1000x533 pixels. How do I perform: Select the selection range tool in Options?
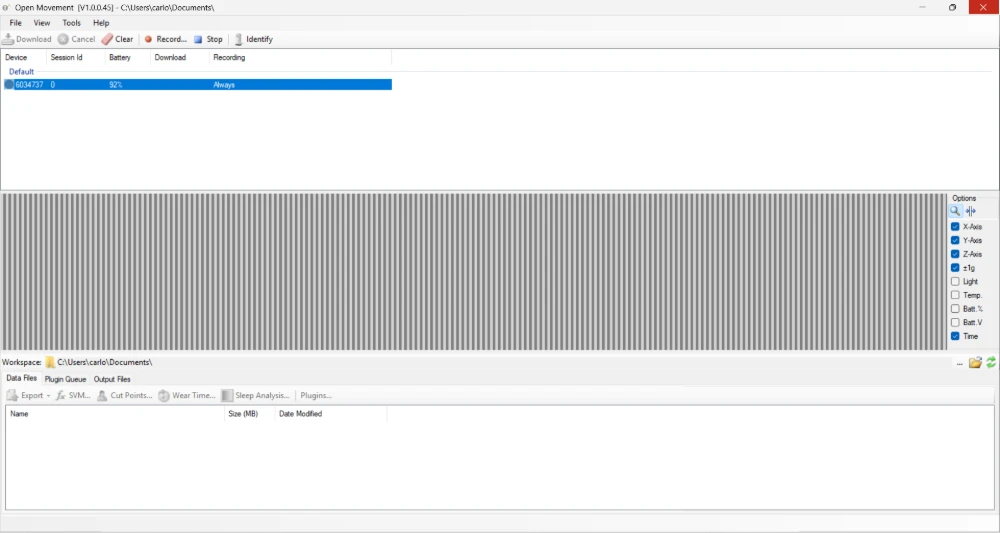[970, 210]
